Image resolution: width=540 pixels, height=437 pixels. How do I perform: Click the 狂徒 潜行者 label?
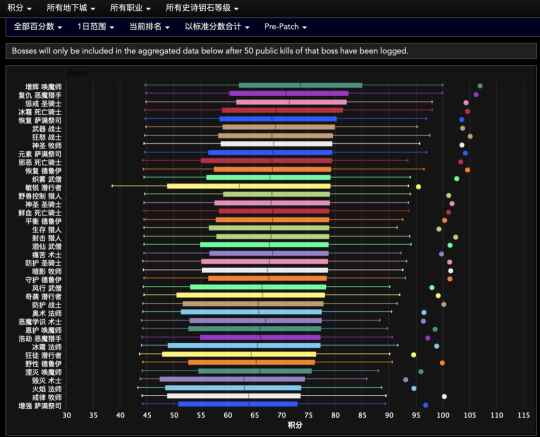[x=43, y=356]
